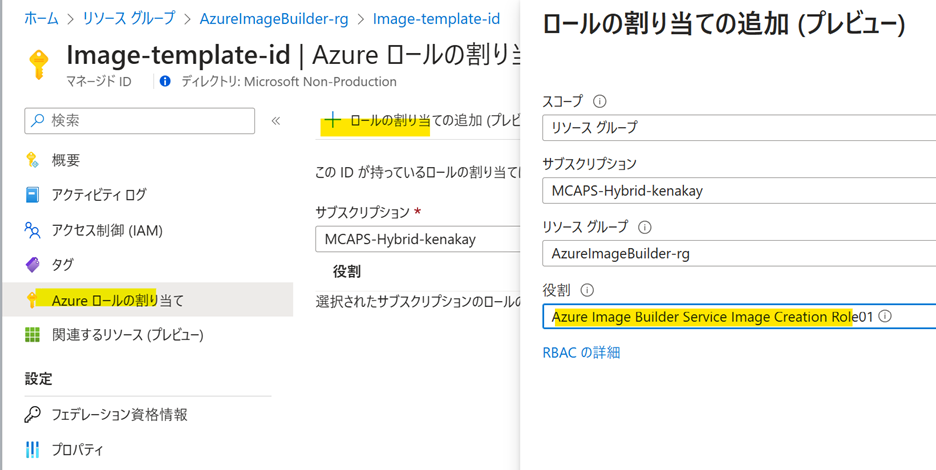Click the 検索 search field in sidebar

pos(140,121)
